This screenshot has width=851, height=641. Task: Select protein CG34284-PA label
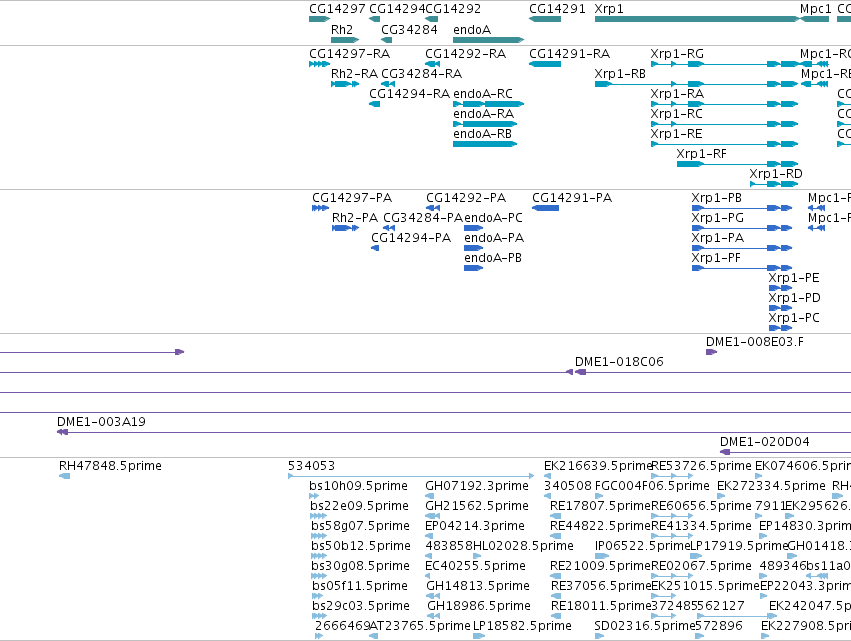(423, 218)
